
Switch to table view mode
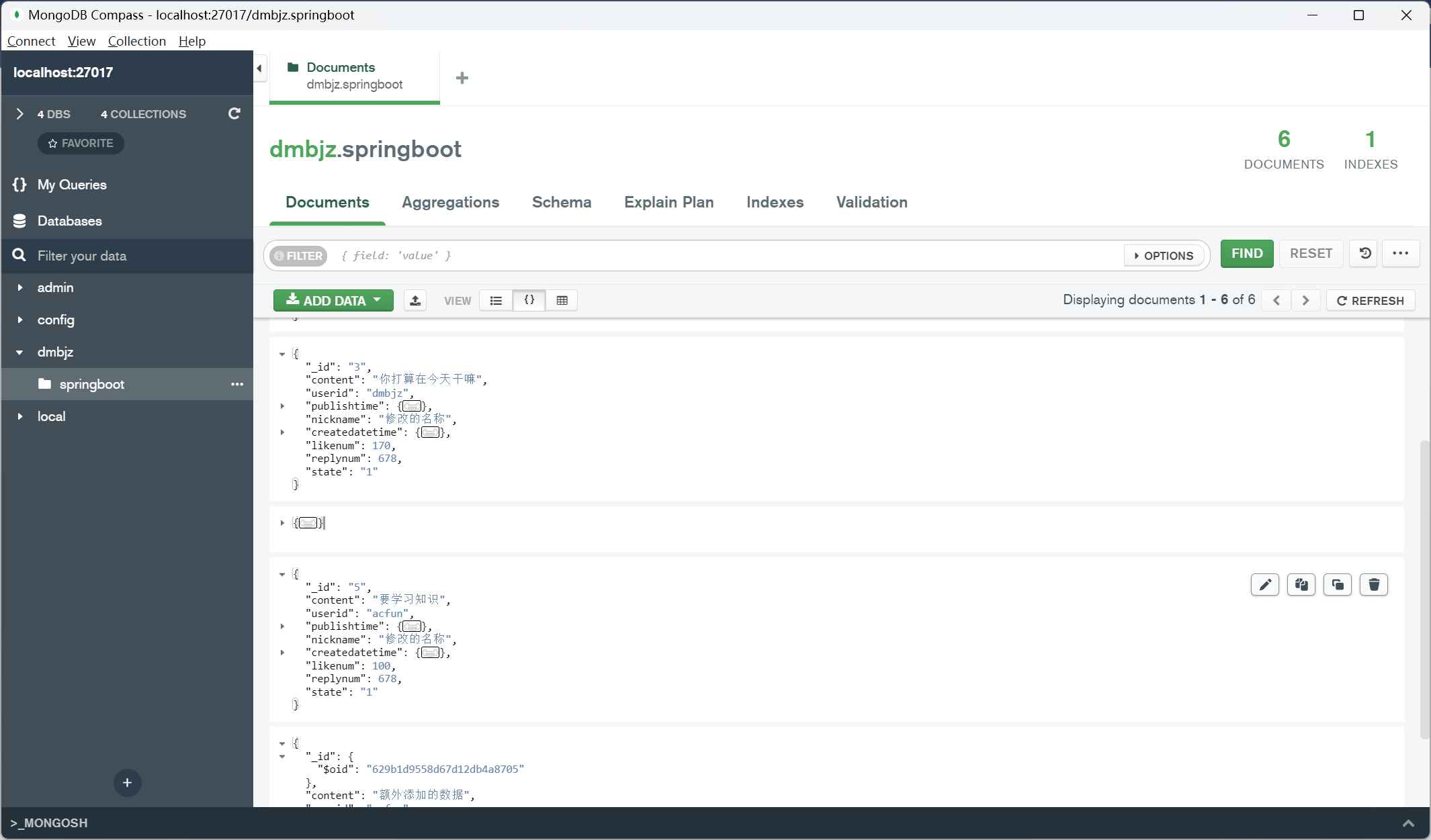coord(562,301)
